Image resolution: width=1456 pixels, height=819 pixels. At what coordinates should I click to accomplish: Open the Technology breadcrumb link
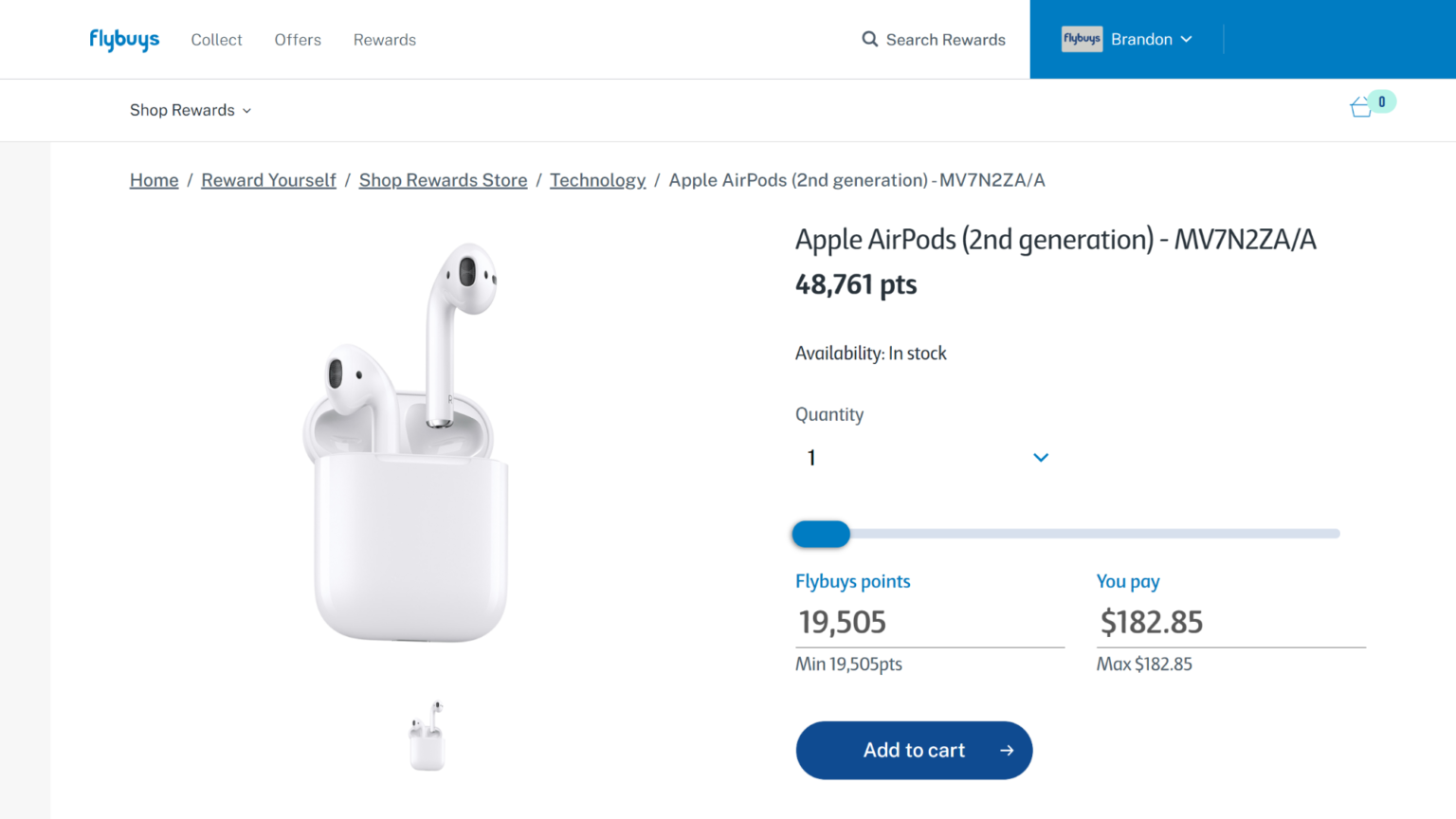(597, 179)
